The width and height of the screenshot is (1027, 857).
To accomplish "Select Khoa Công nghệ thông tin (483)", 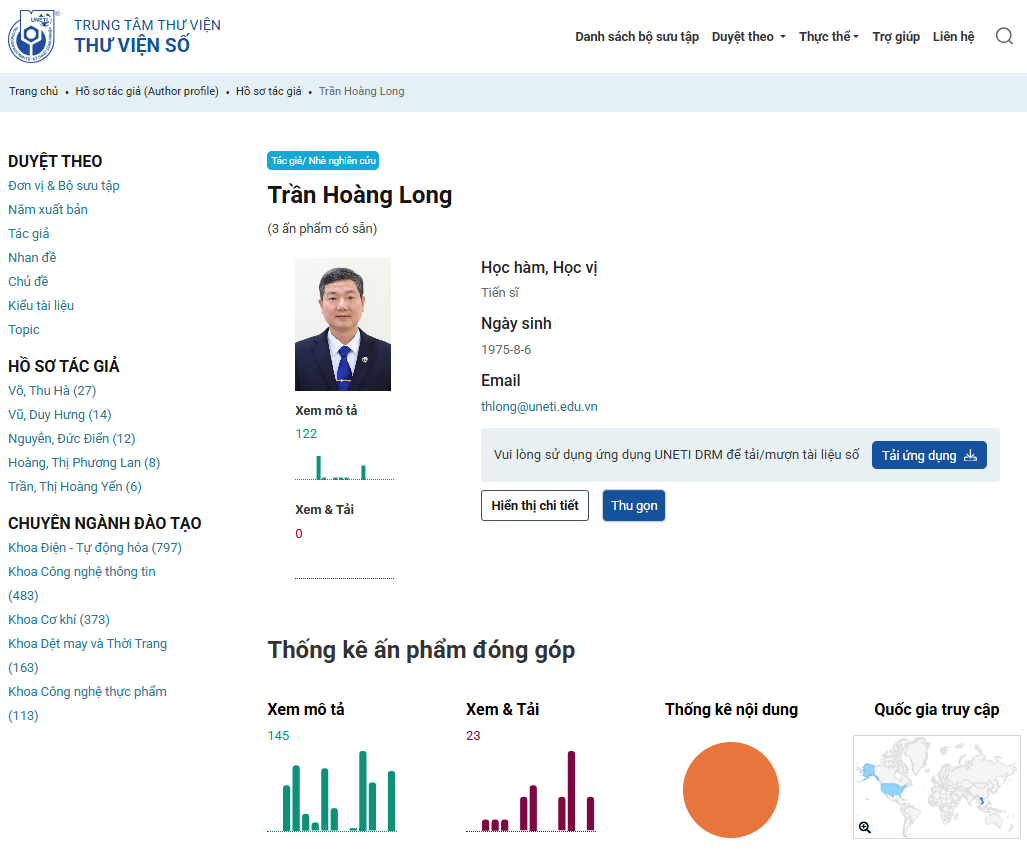I will 82,583.
